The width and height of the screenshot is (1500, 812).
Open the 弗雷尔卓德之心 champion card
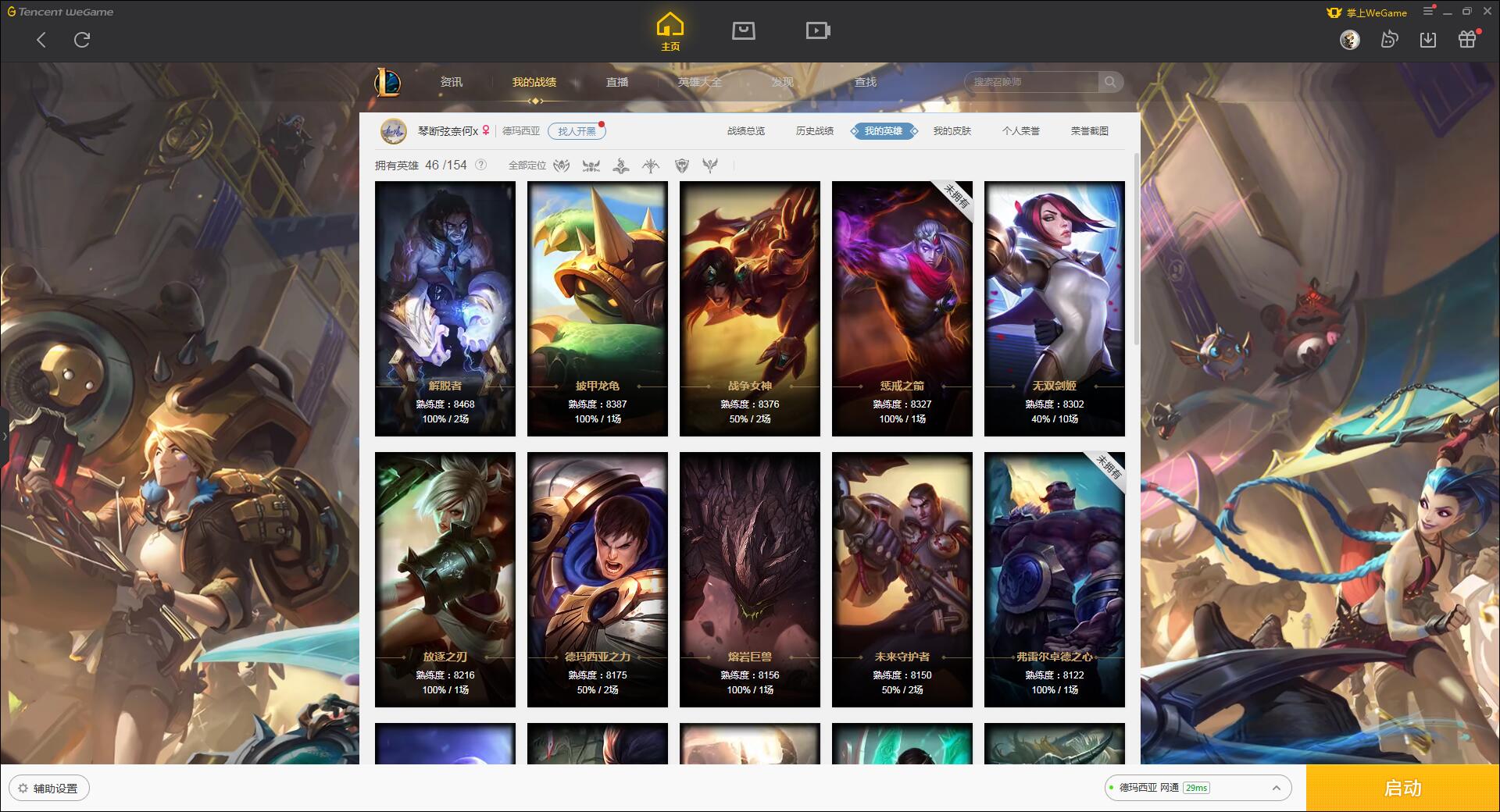[x=1055, y=579]
